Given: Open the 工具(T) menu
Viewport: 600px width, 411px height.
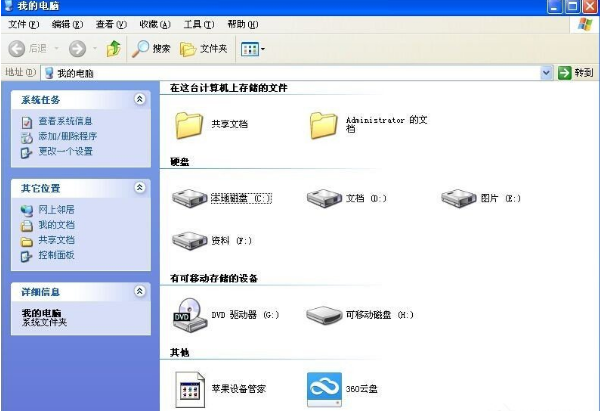Looking at the screenshot, I should [199, 24].
